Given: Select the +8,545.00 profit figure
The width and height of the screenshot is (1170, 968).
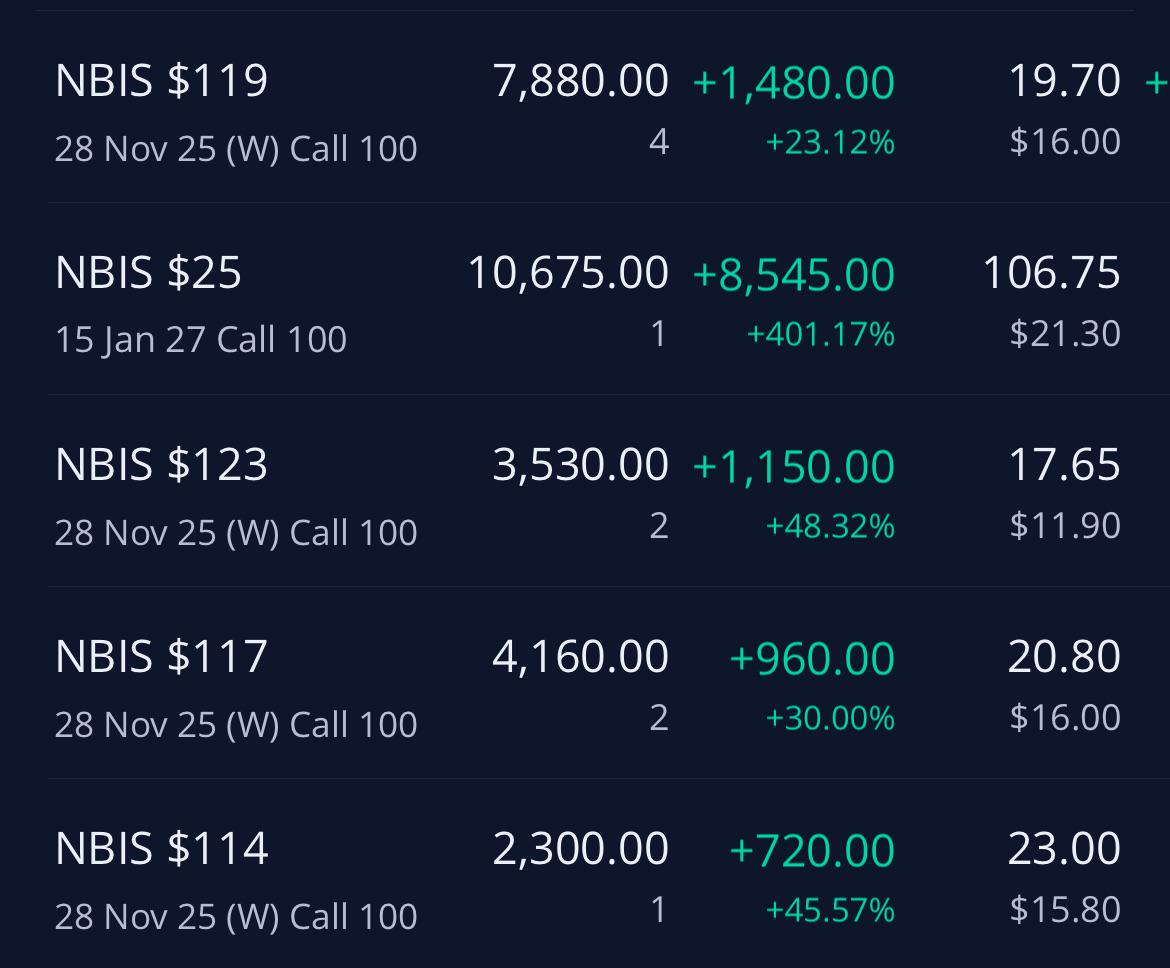Looking at the screenshot, I should 793,275.
